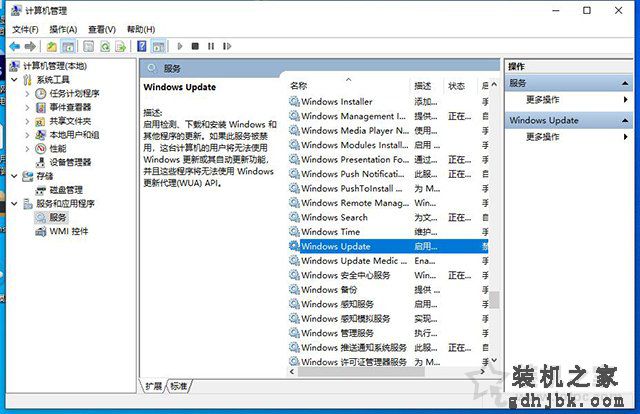The width and height of the screenshot is (640, 414).
Task: Collapse the Windows Update actions section arrow
Action: pyautogui.click(x=625, y=120)
